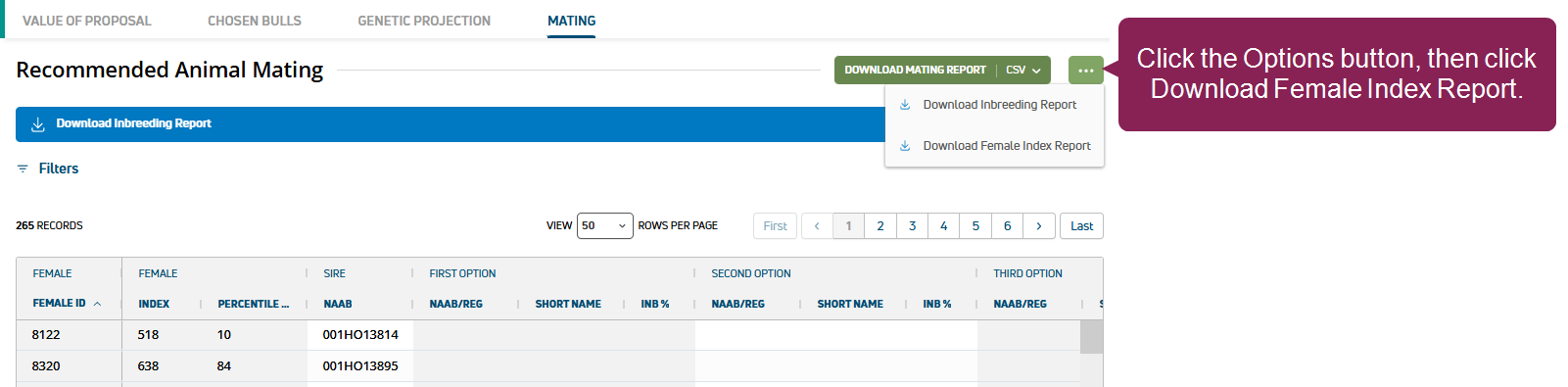Click the previous page left chevron
Viewport: 1568px width, 387px height.
coord(817,226)
